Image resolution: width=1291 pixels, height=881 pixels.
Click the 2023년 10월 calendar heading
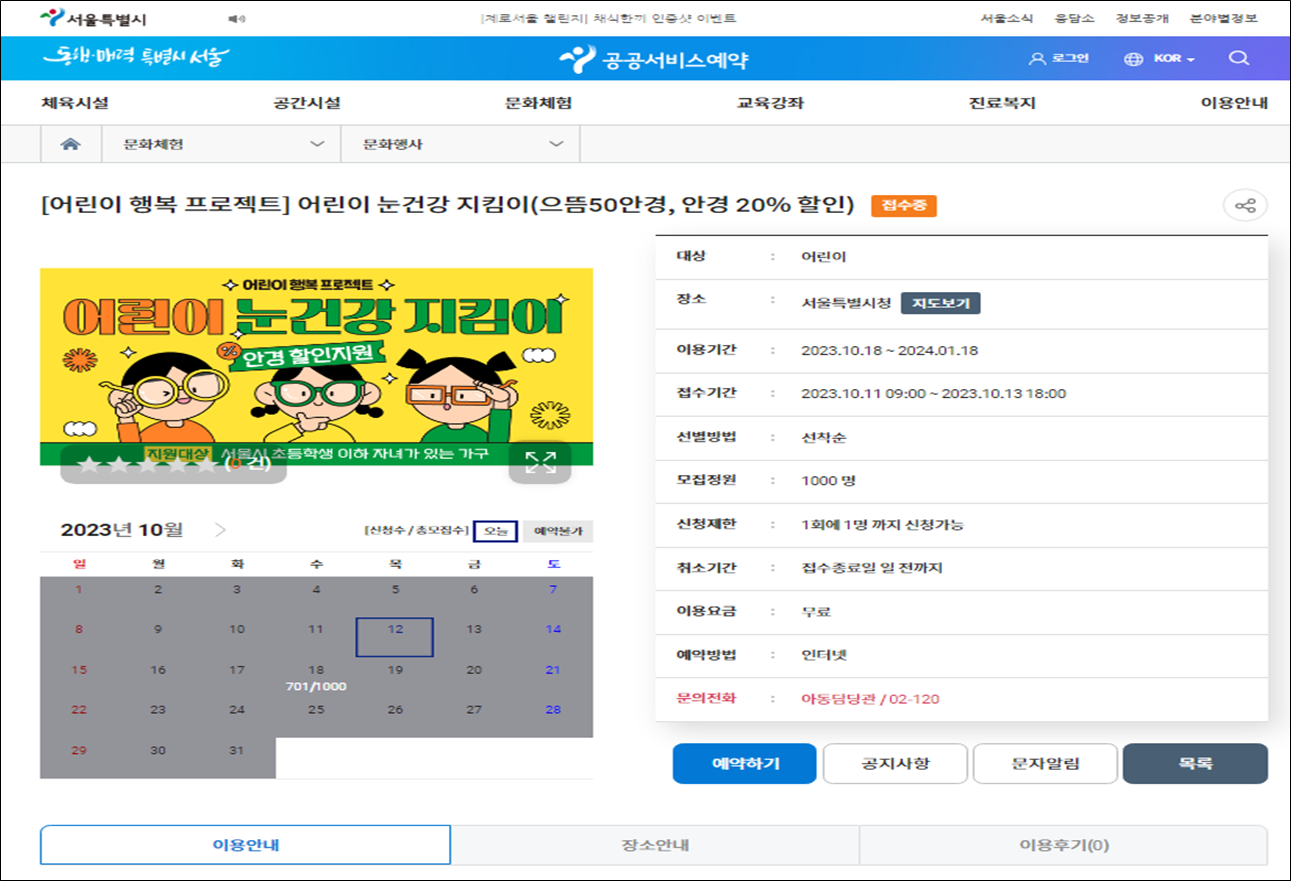pyautogui.click(x=122, y=530)
